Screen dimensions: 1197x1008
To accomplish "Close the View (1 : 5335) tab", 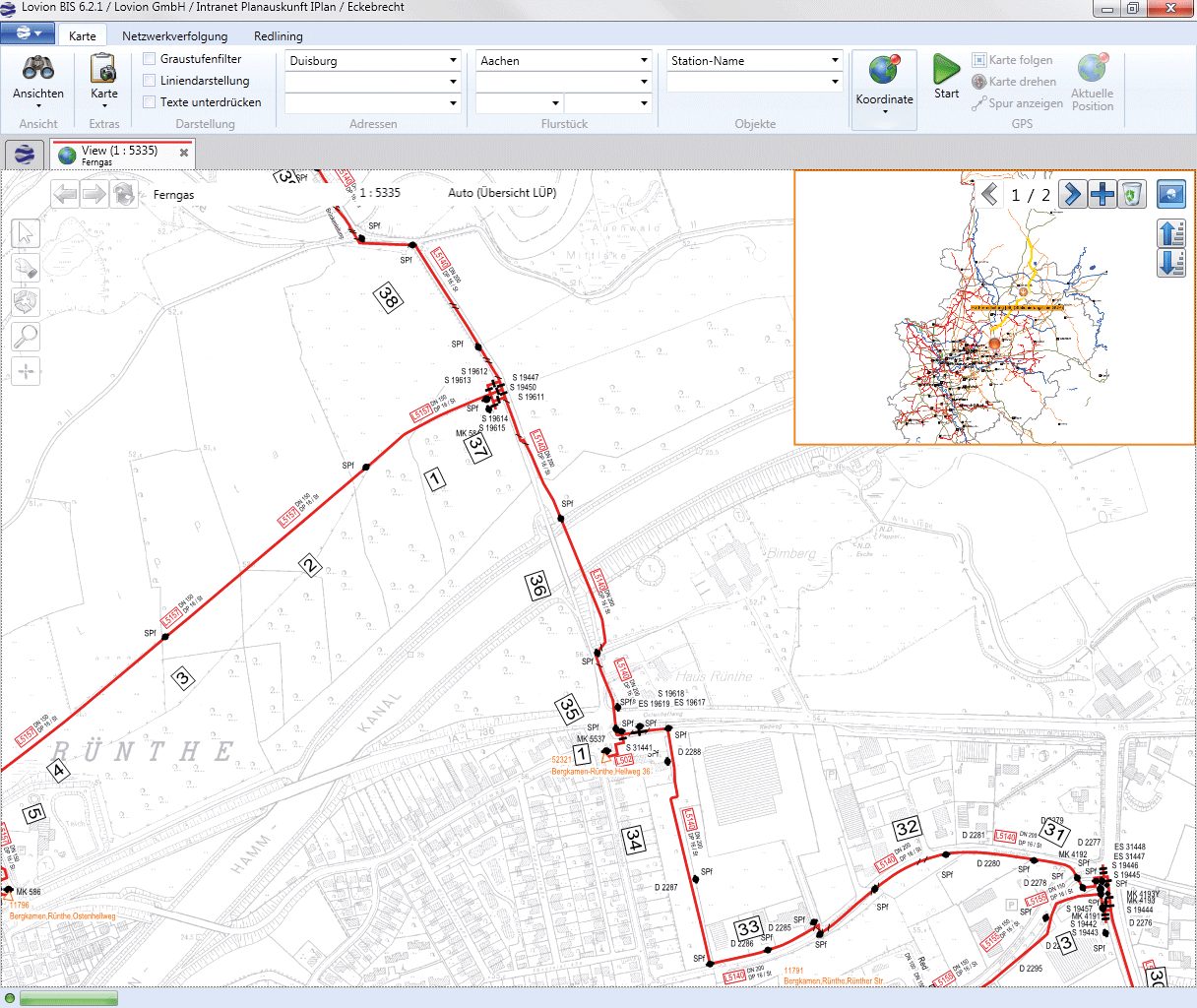I will coord(184,154).
